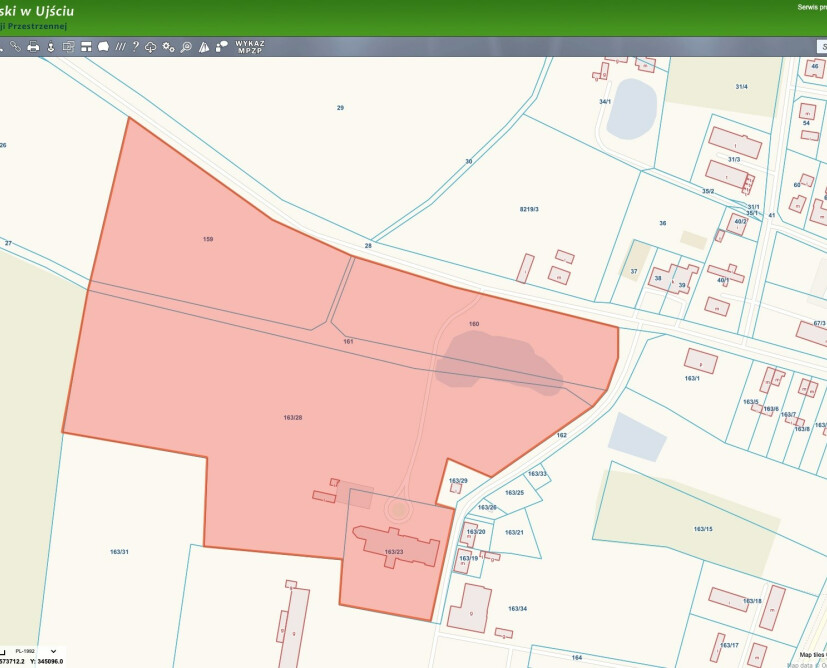827x668 pixels.
Task: Click parcel label 163/34
Action: click(517, 608)
